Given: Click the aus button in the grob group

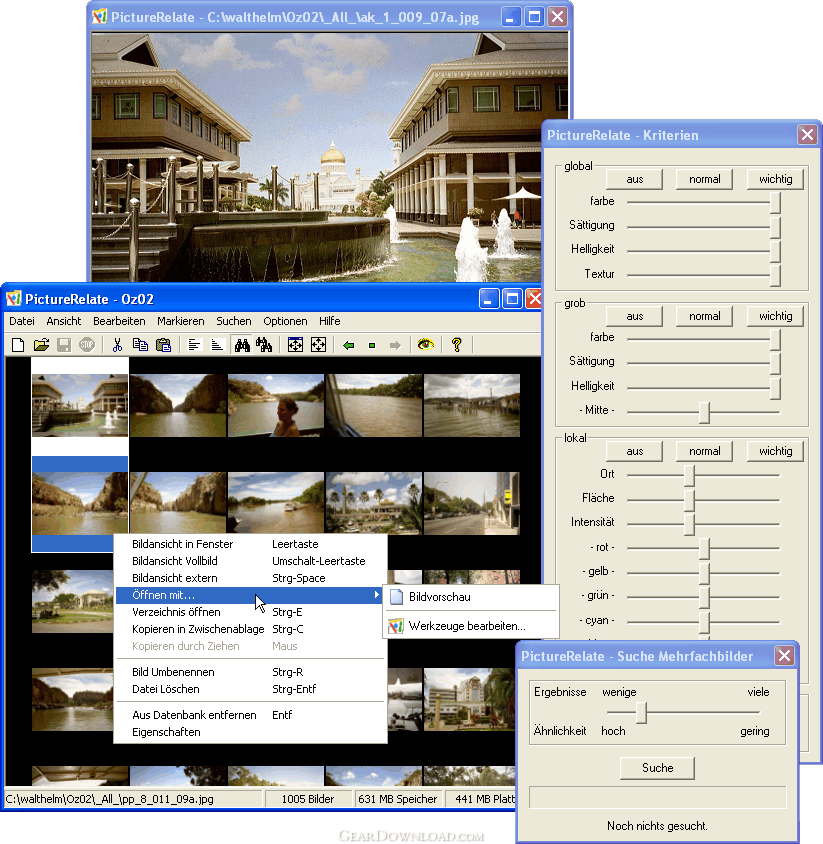Looking at the screenshot, I should pos(635,316).
